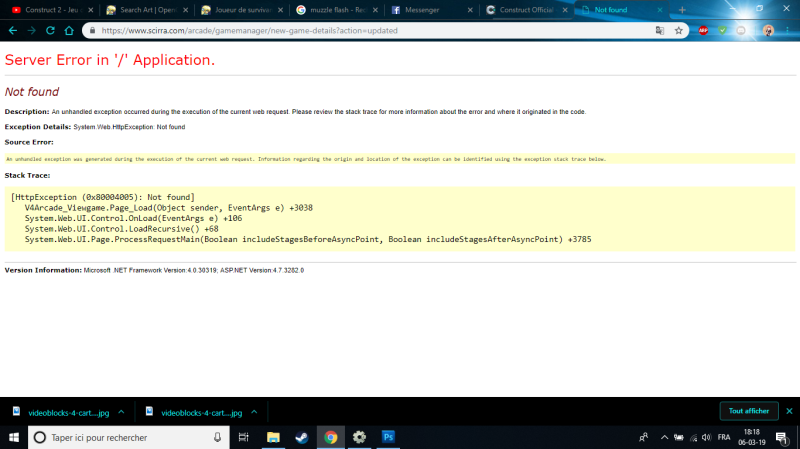Close the downloads bar
Image resolution: width=800 pixels, height=449 pixels.
[789, 411]
